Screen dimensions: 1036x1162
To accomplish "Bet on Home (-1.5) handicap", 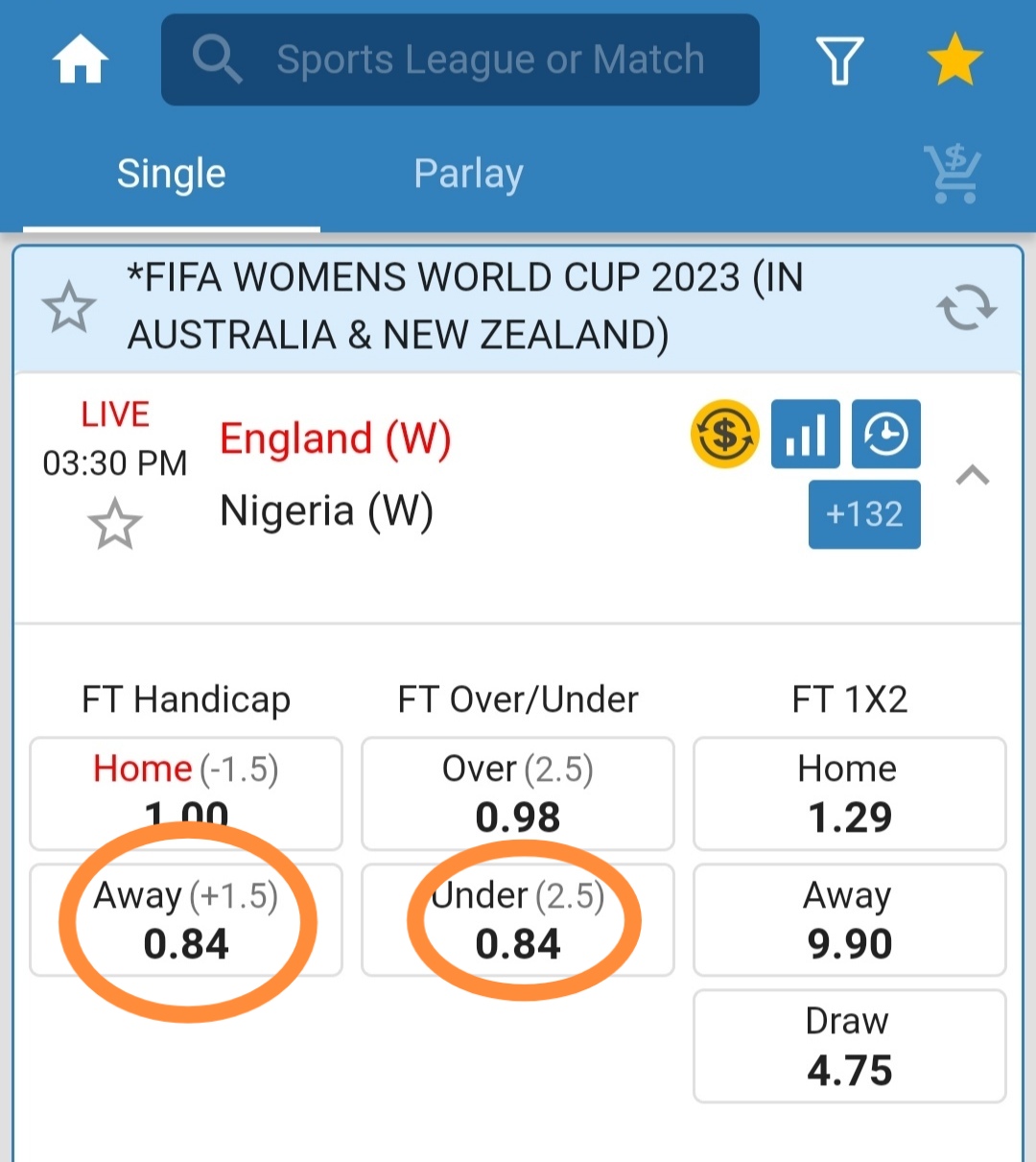I will click(186, 793).
